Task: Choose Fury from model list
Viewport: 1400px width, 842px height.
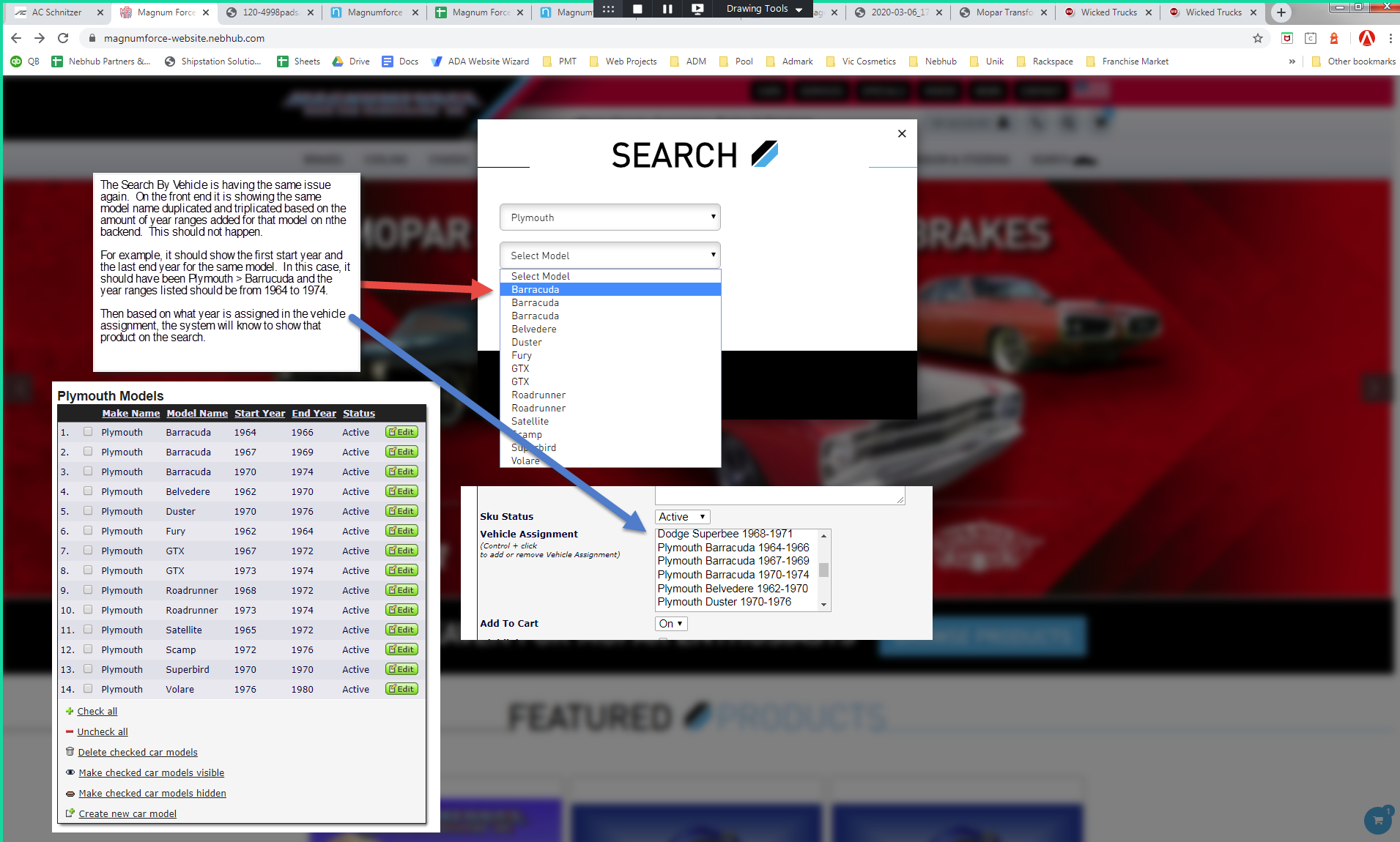Action: (610, 355)
